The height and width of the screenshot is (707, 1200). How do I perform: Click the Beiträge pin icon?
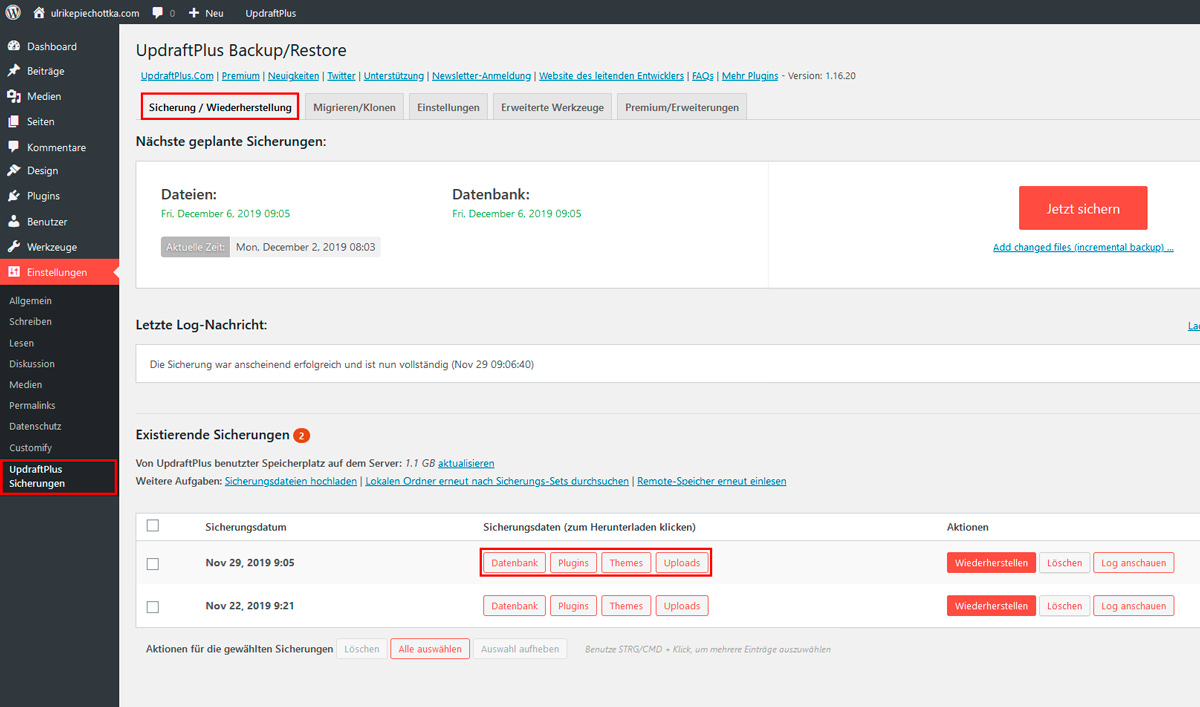coord(14,71)
